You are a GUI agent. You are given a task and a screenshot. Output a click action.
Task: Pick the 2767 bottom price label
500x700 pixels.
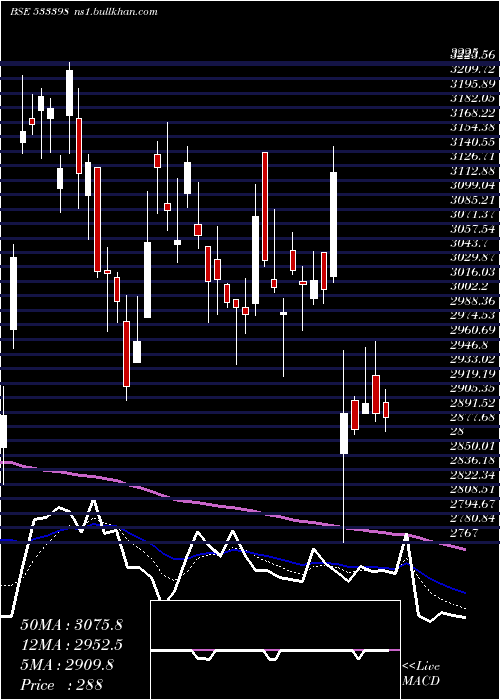466,533
